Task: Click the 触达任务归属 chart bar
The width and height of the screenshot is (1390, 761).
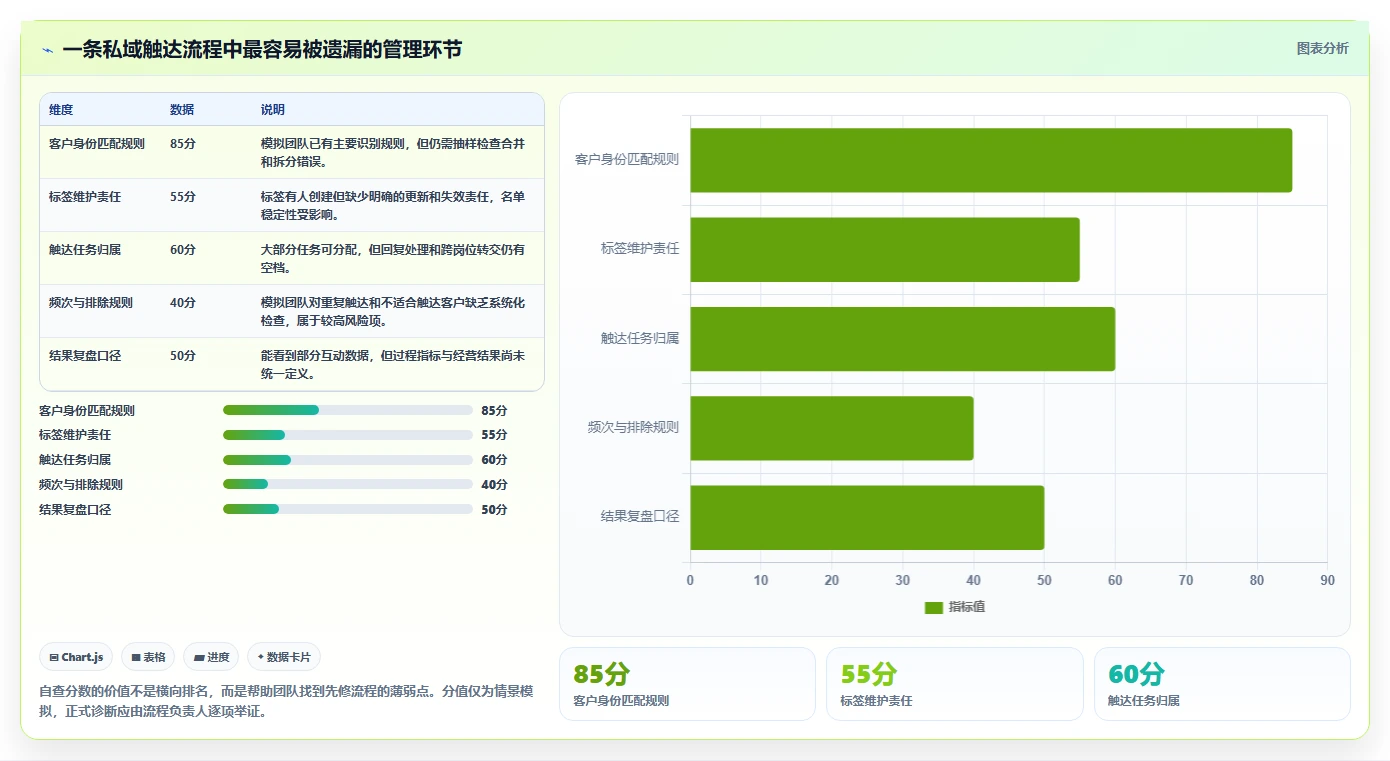Action: click(x=902, y=339)
